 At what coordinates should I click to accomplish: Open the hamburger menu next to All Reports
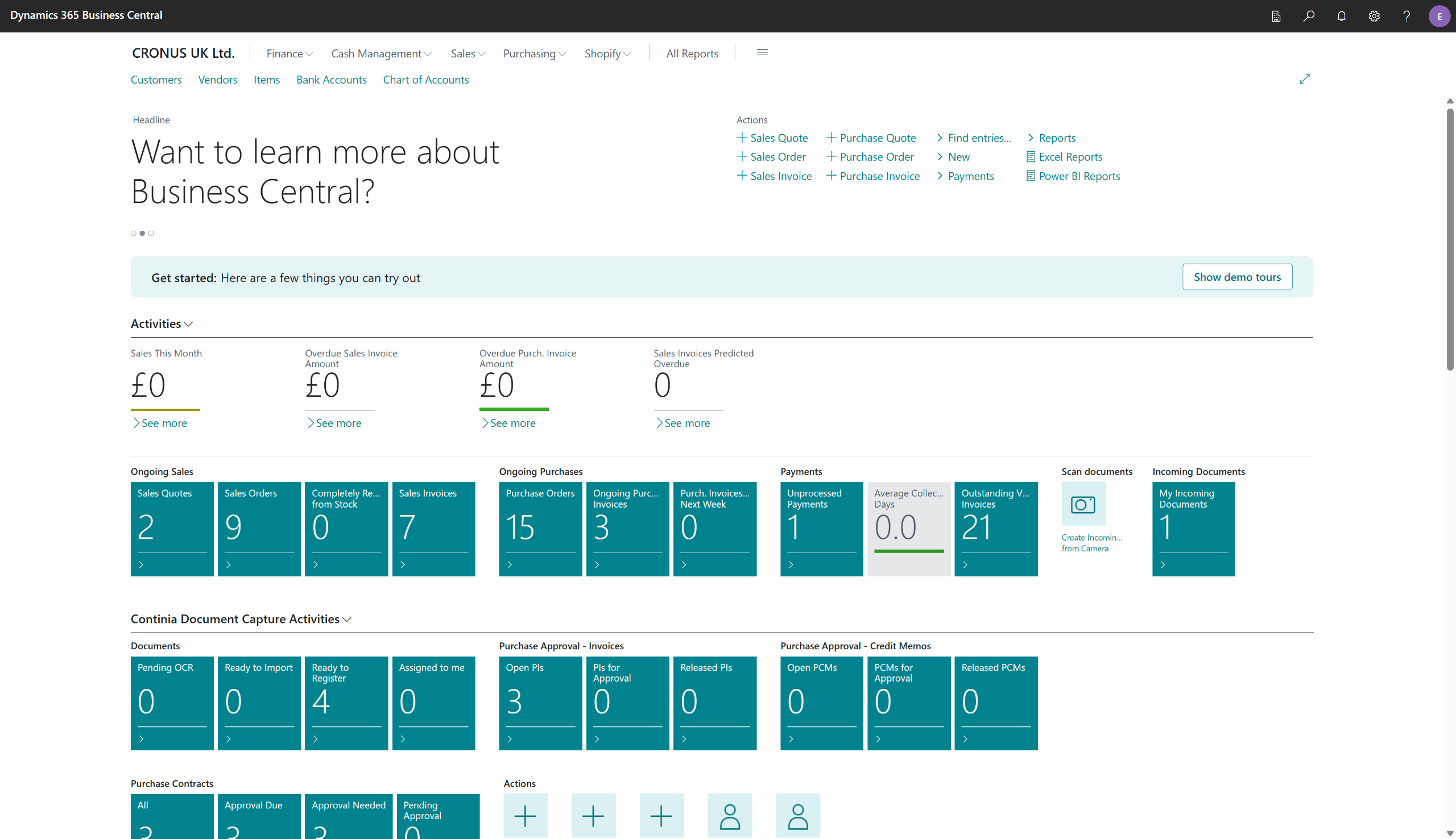point(762,52)
